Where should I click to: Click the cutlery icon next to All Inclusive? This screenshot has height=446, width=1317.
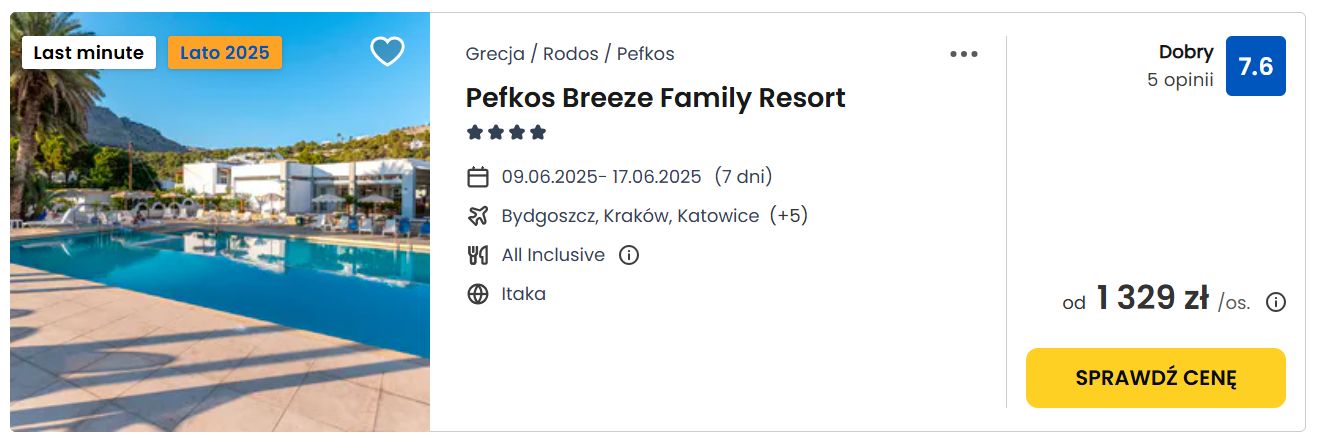(x=478, y=255)
